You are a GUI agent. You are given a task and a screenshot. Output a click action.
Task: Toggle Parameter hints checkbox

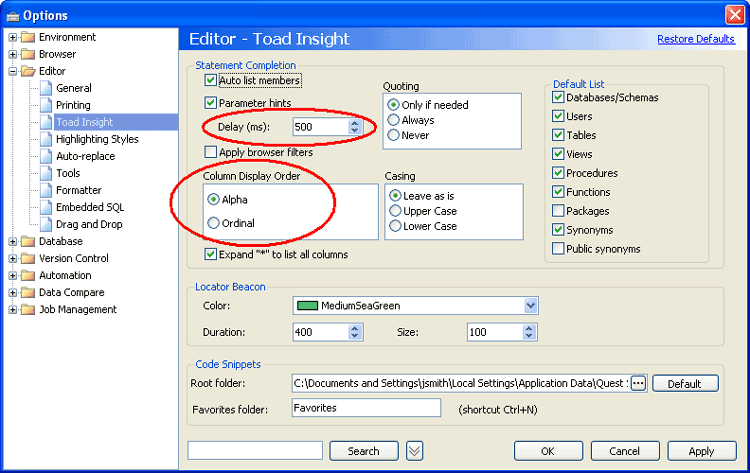[210, 102]
